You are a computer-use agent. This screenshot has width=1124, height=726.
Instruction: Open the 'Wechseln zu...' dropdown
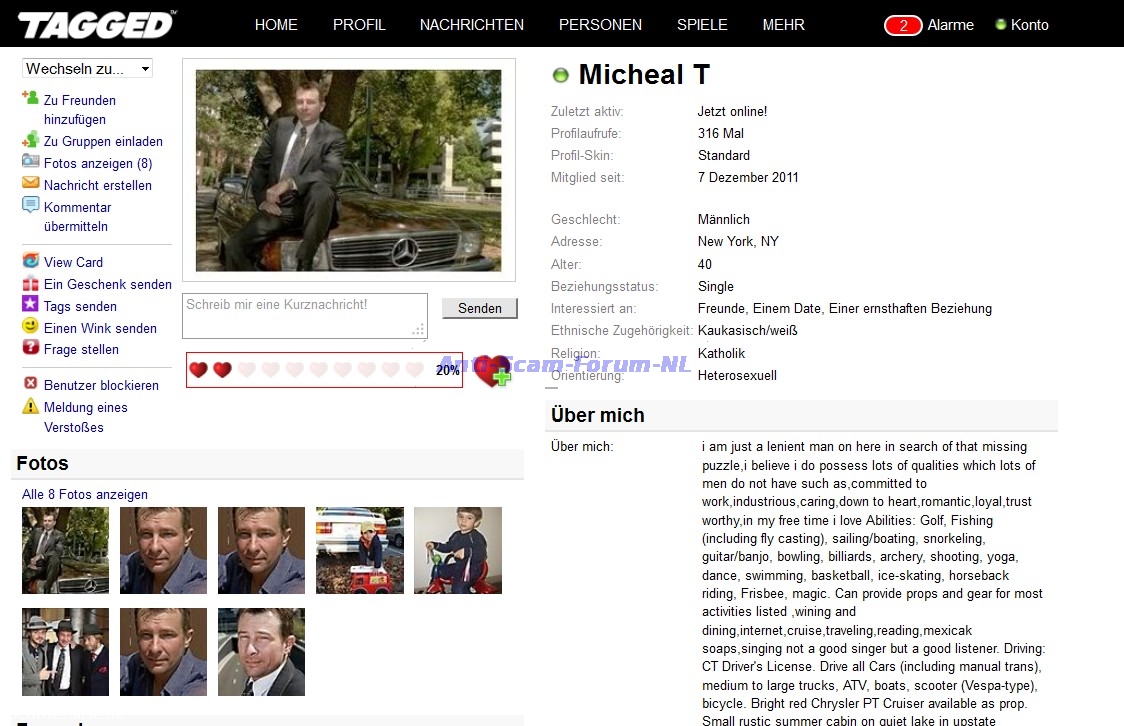(x=88, y=69)
